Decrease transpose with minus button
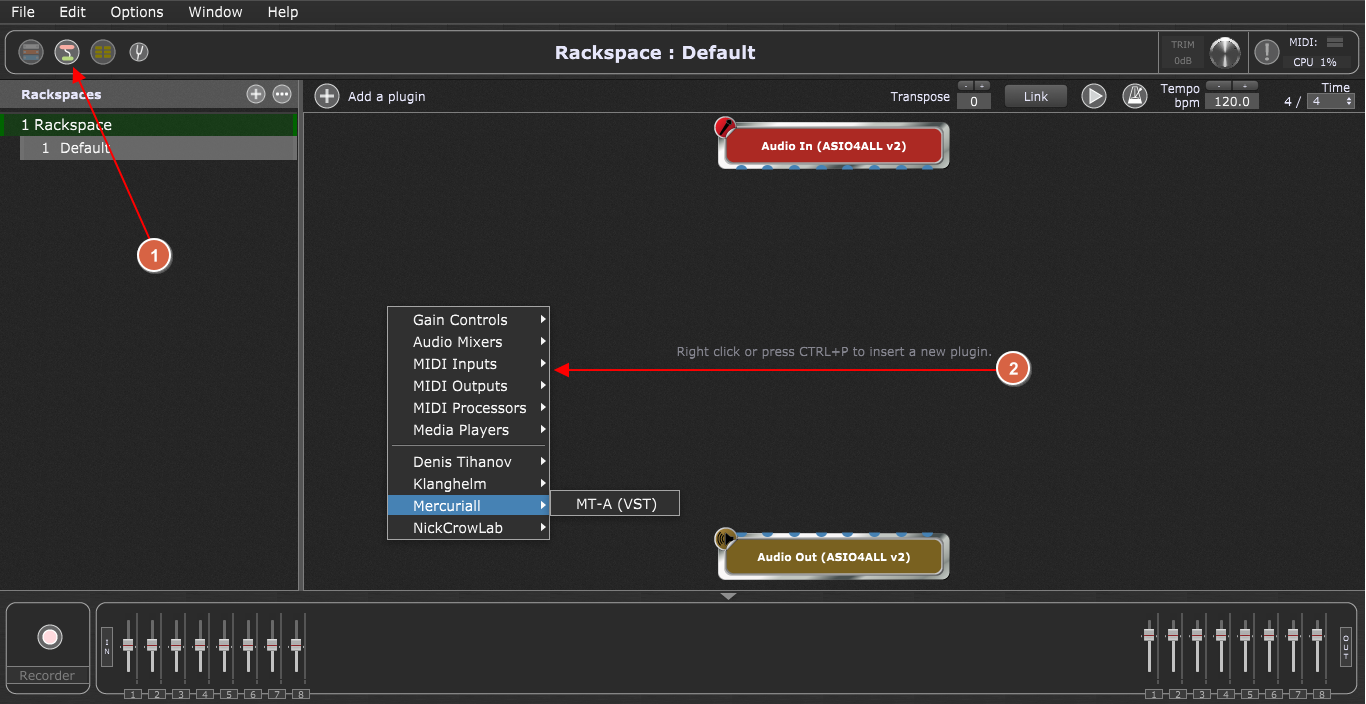The image size is (1366, 704). coord(965,85)
